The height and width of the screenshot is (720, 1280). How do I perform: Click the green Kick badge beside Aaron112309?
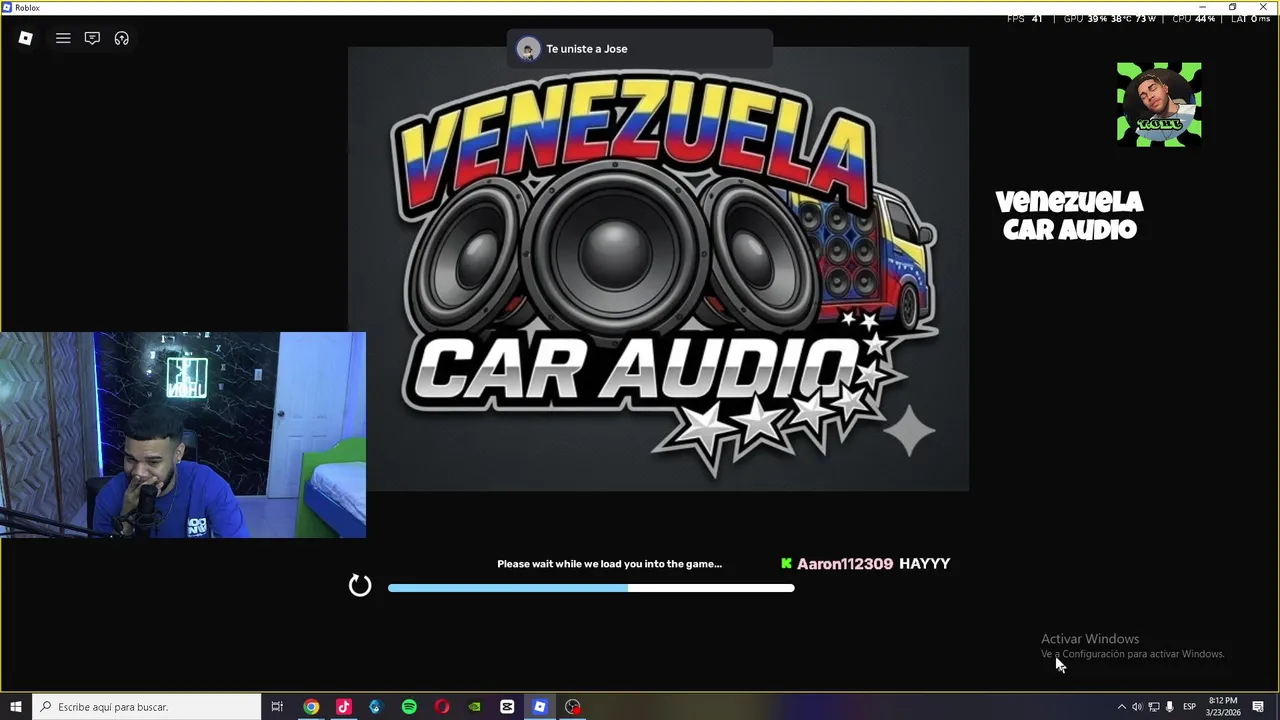tap(786, 564)
